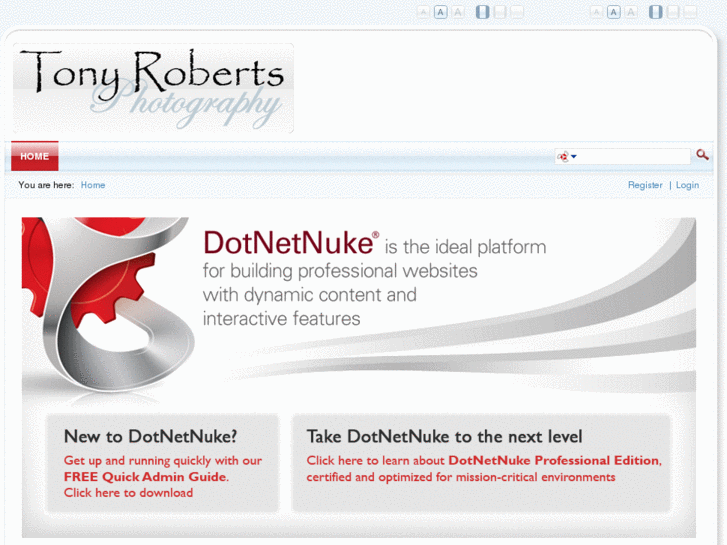Choose full page width in right icon group
This screenshot has height=545, width=727.
[x=690, y=12]
